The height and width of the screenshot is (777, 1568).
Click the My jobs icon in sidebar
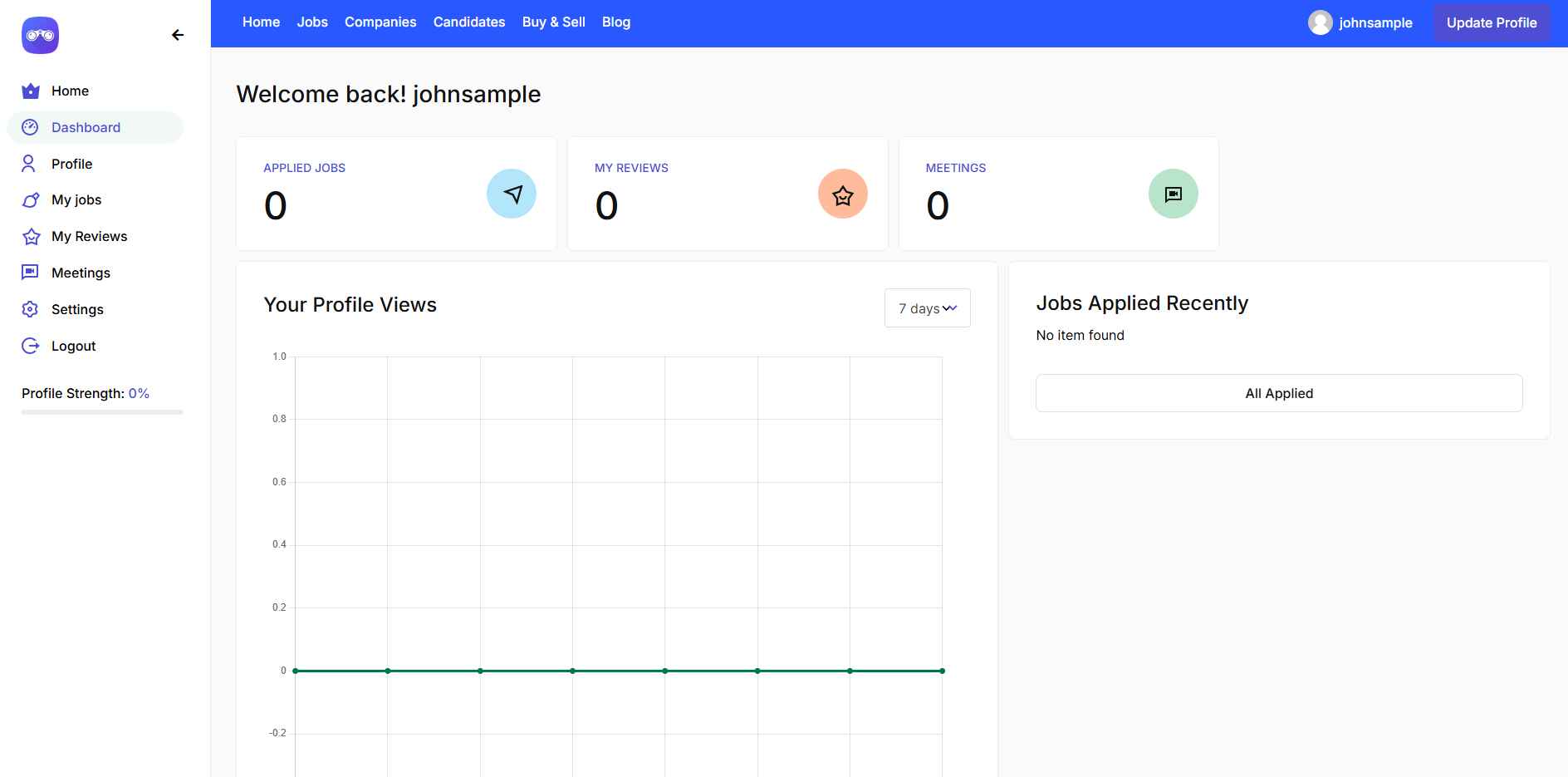(31, 200)
